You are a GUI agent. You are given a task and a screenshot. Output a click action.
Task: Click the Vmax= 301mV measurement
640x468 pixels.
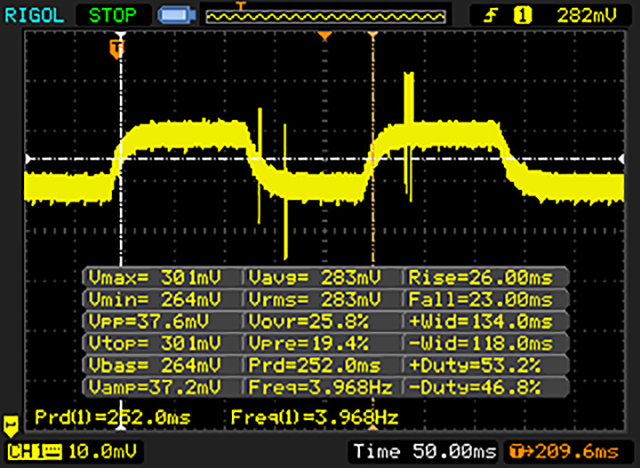click(155, 277)
